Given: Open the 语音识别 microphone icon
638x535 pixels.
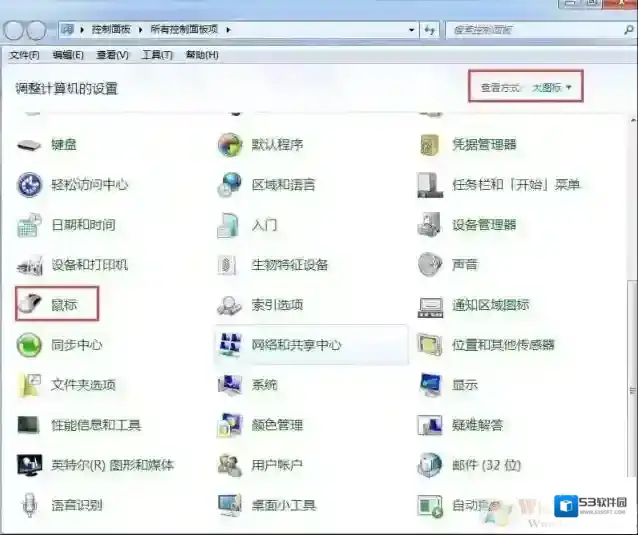Looking at the screenshot, I should click(30, 505).
